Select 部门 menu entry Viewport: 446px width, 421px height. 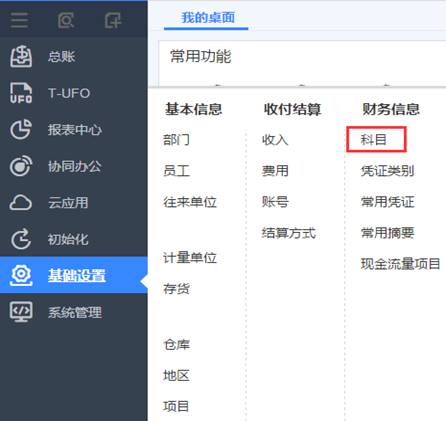(176, 139)
